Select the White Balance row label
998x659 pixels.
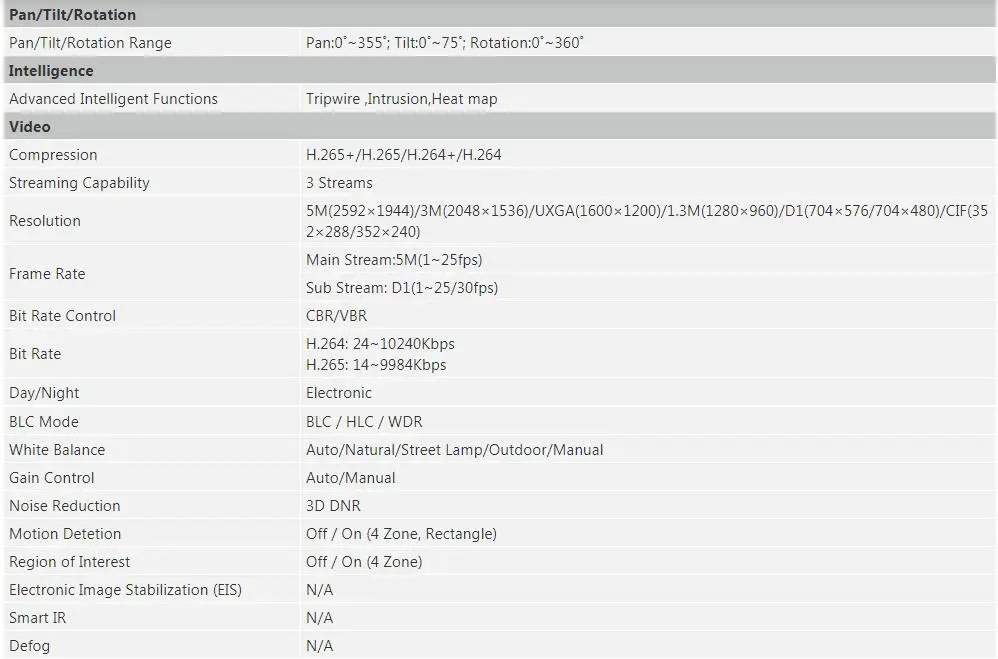click(x=57, y=450)
